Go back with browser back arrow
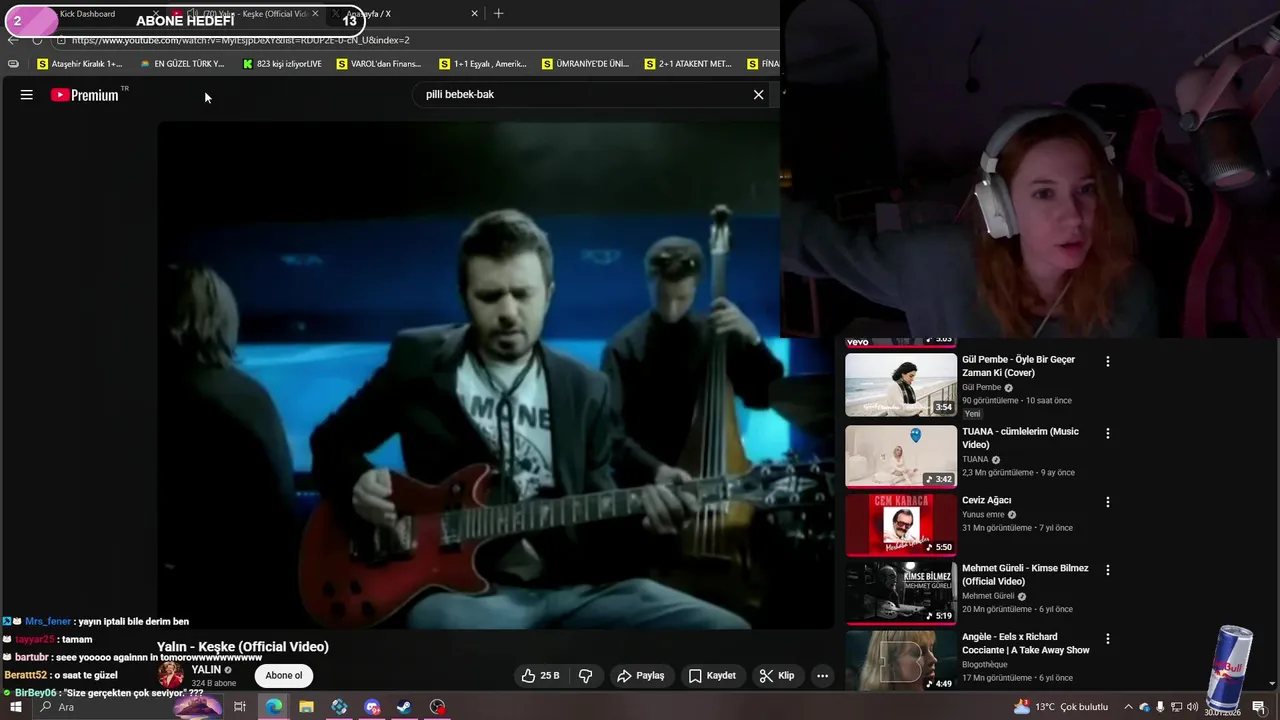The width and height of the screenshot is (1280, 720). click(12, 40)
